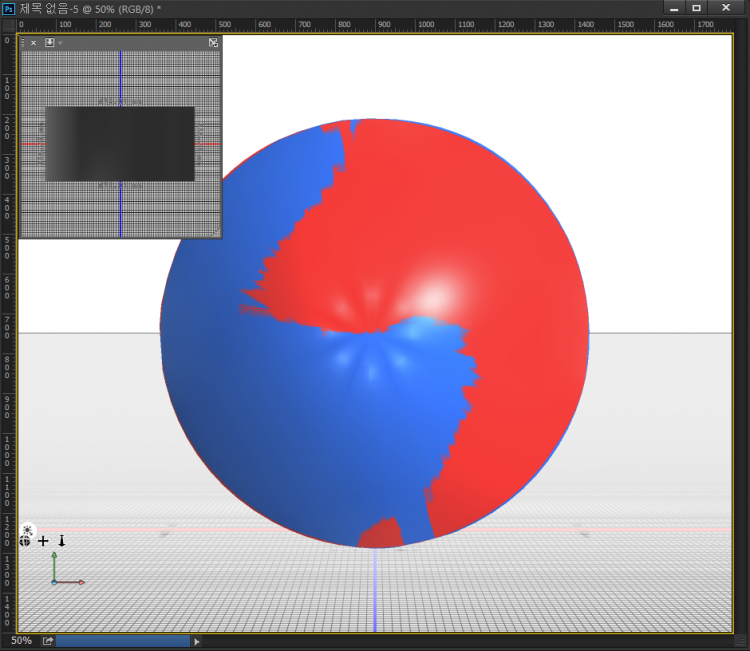
Task: Swap main and secondary 3D views
Action: pos(213,43)
